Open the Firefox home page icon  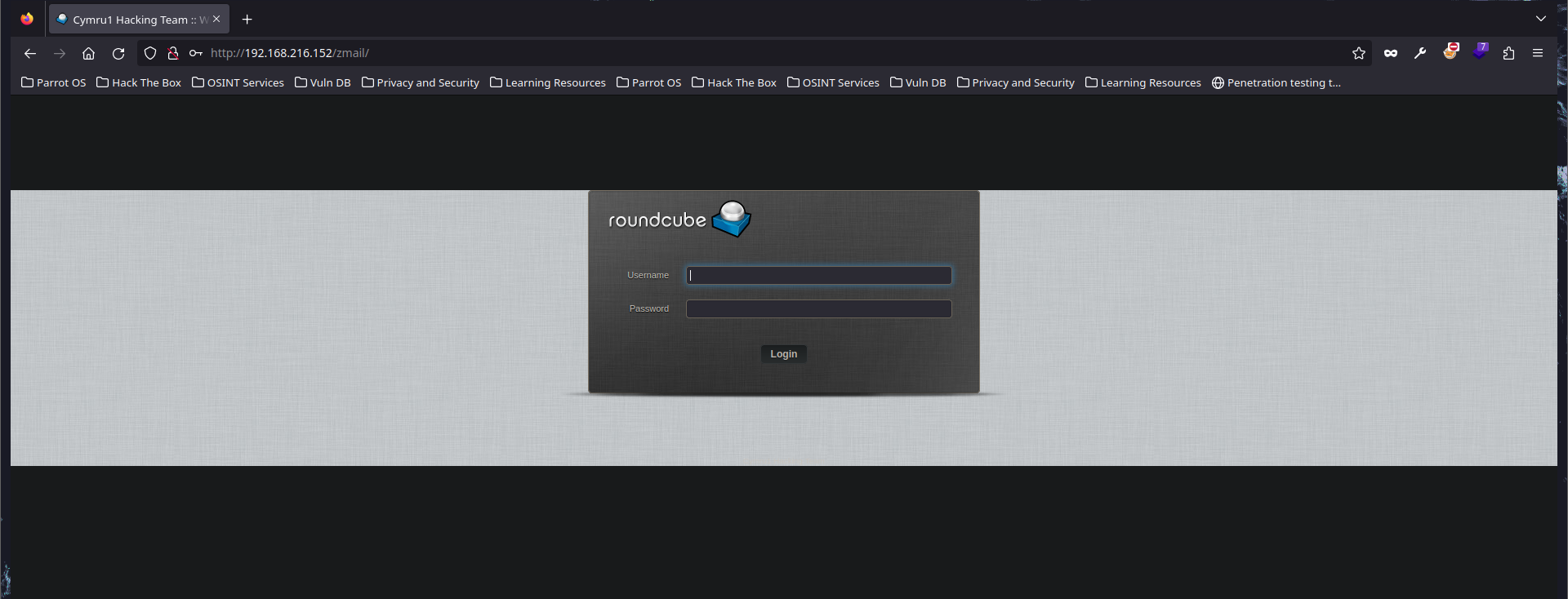pos(89,53)
